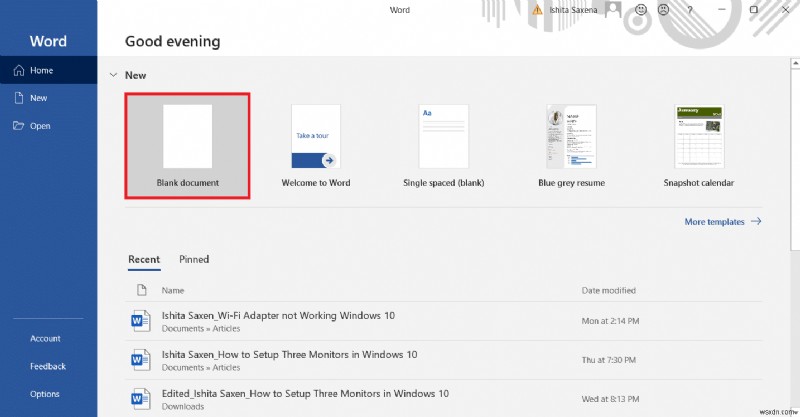
Task: Click the Home house icon in sidebar
Action: pyautogui.click(x=19, y=70)
